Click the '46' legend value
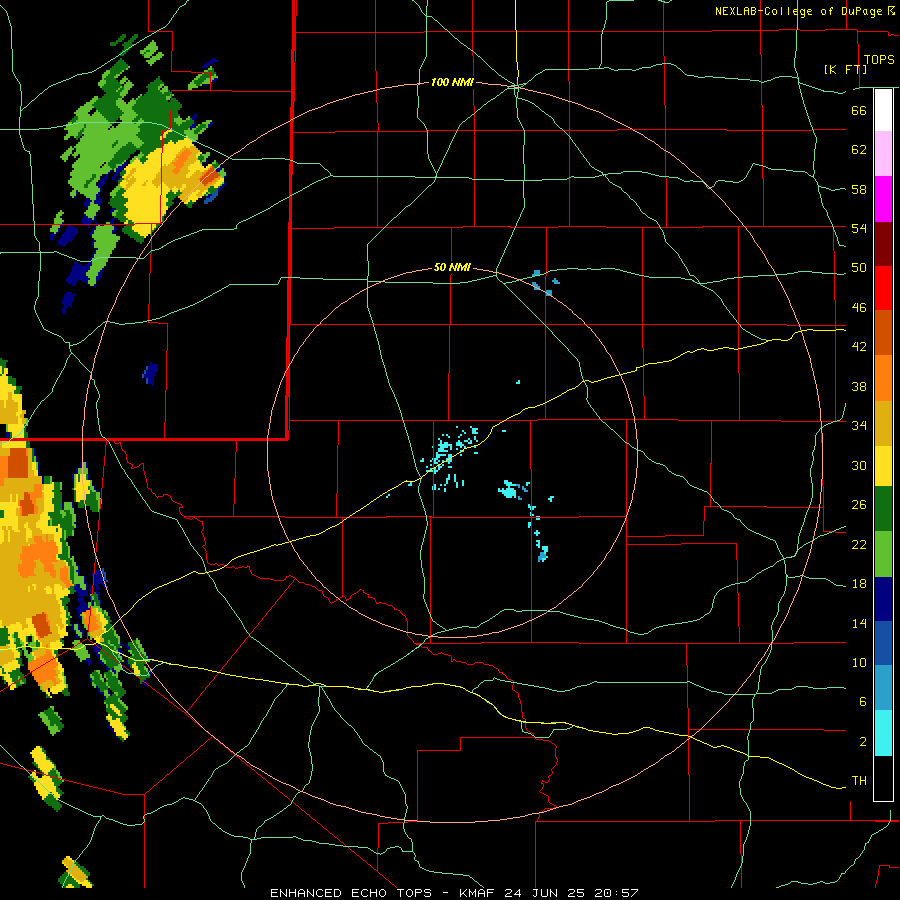 (859, 308)
